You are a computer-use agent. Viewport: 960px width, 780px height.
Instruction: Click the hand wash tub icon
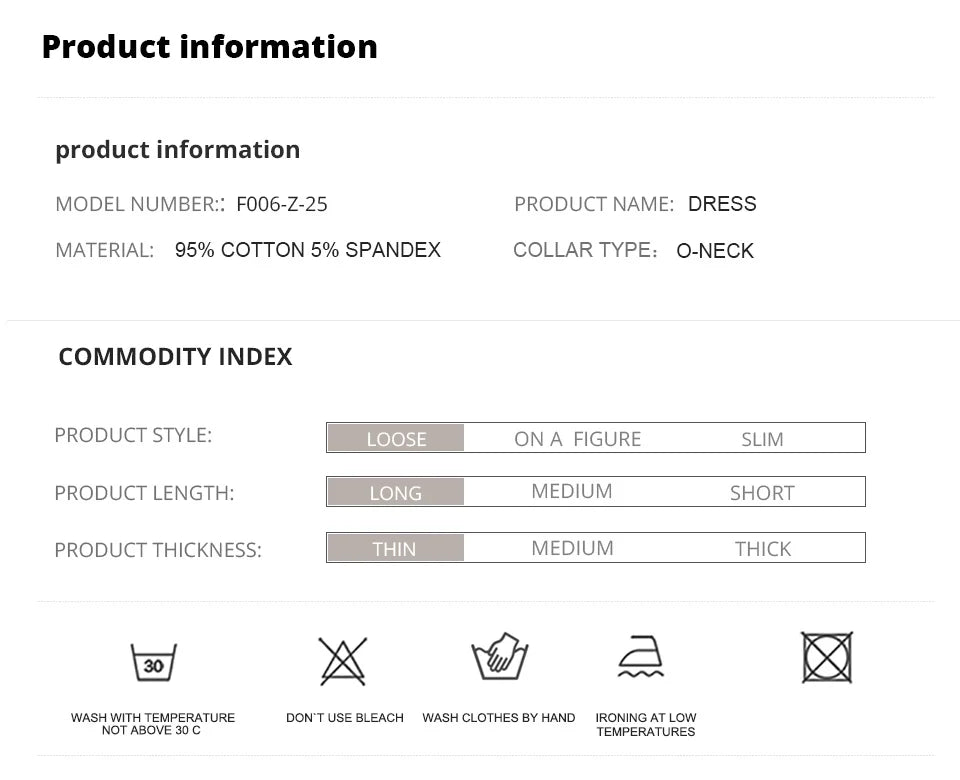(x=499, y=658)
